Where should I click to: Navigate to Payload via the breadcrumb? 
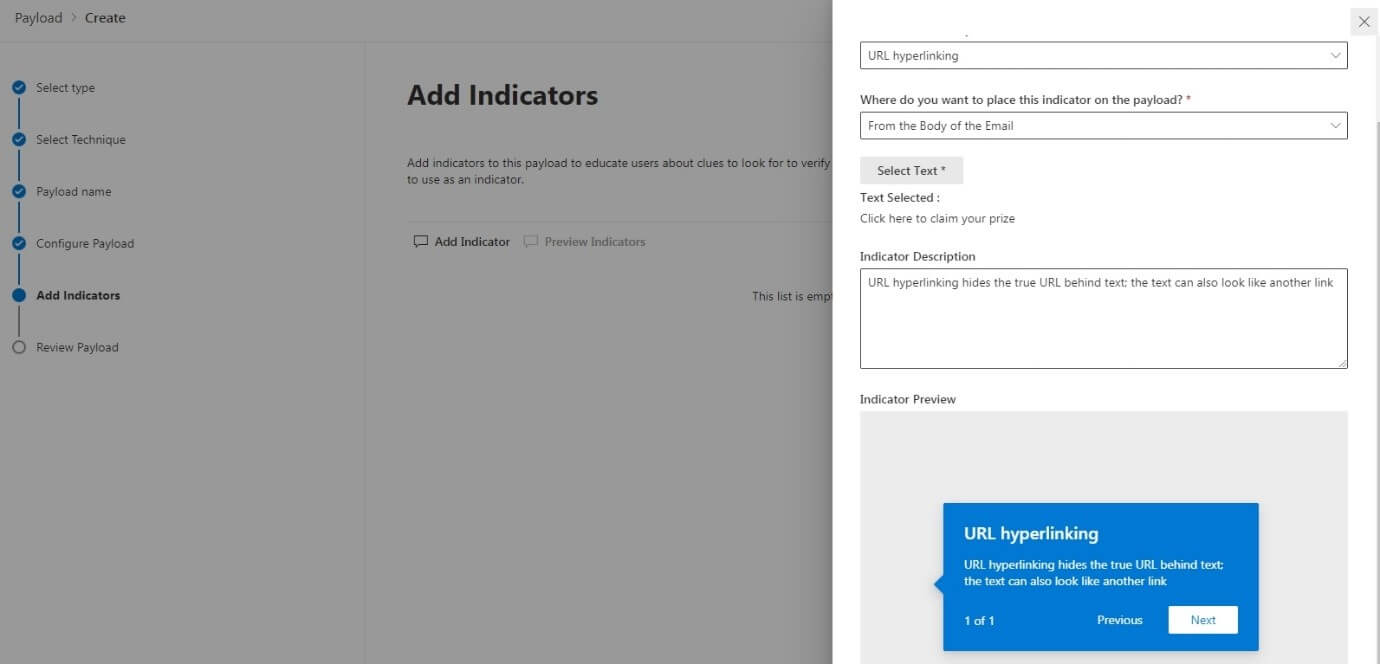[x=38, y=17]
